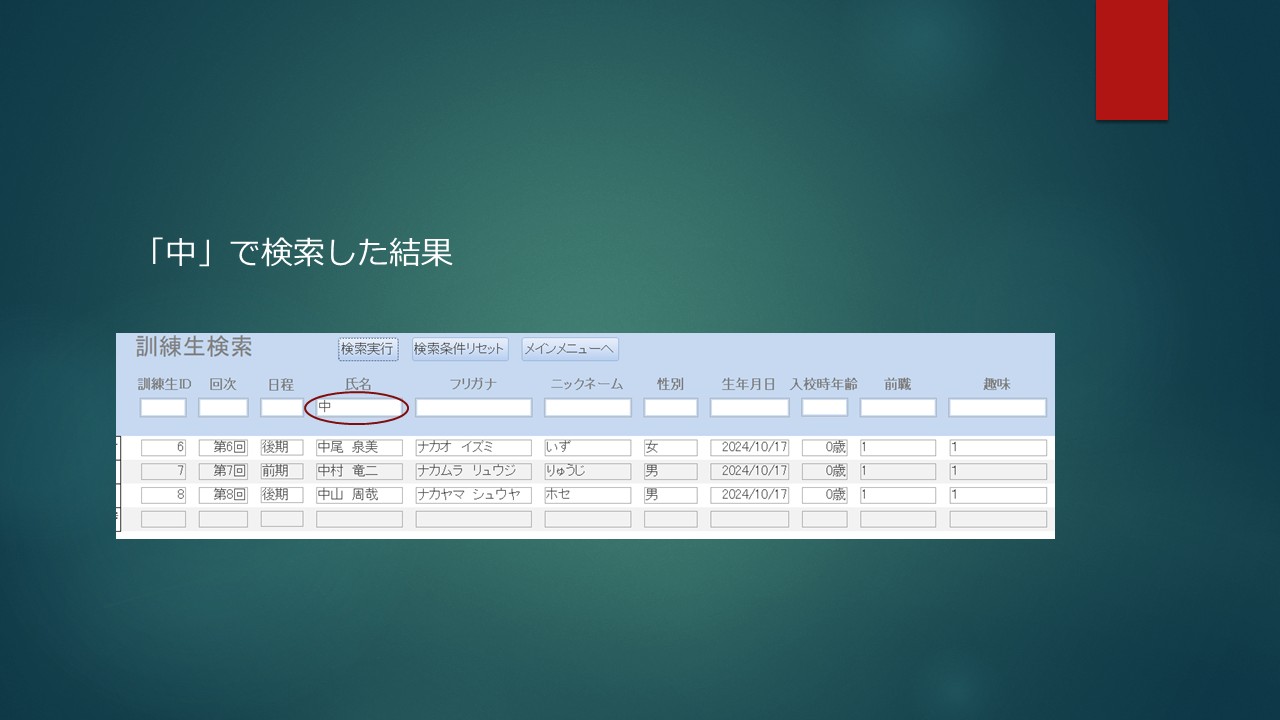
Task: Click the 趣味 cell in 中山 周哉's row
Action: pyautogui.click(x=998, y=495)
